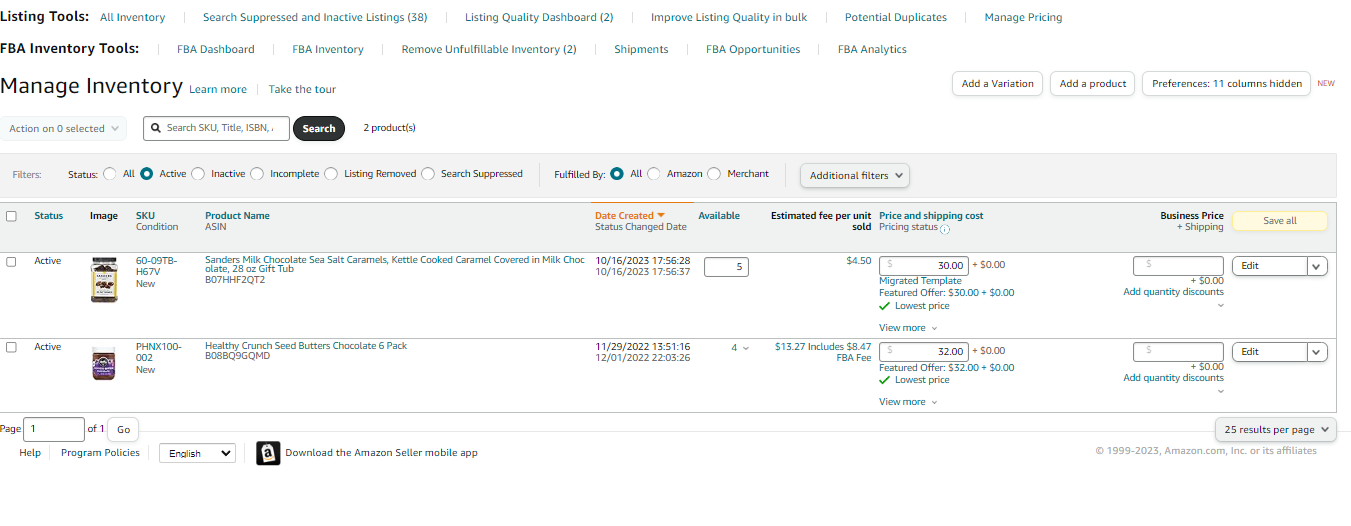Viewport: 1351px width, 526px height.
Task: Open Action on 0 selected dropdown
Action: pyautogui.click(x=64, y=128)
